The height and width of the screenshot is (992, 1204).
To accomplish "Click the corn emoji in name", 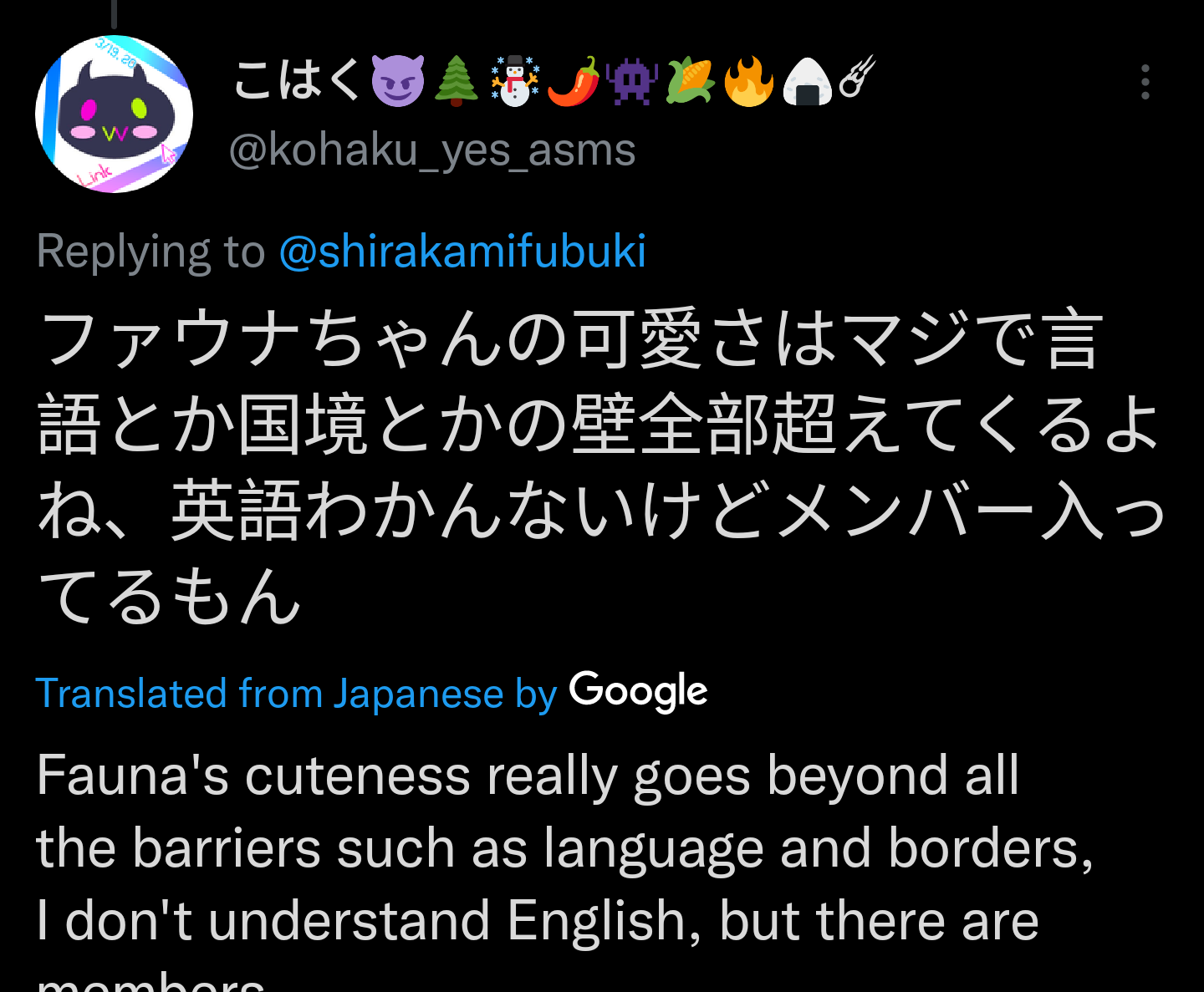I will pyautogui.click(x=690, y=81).
